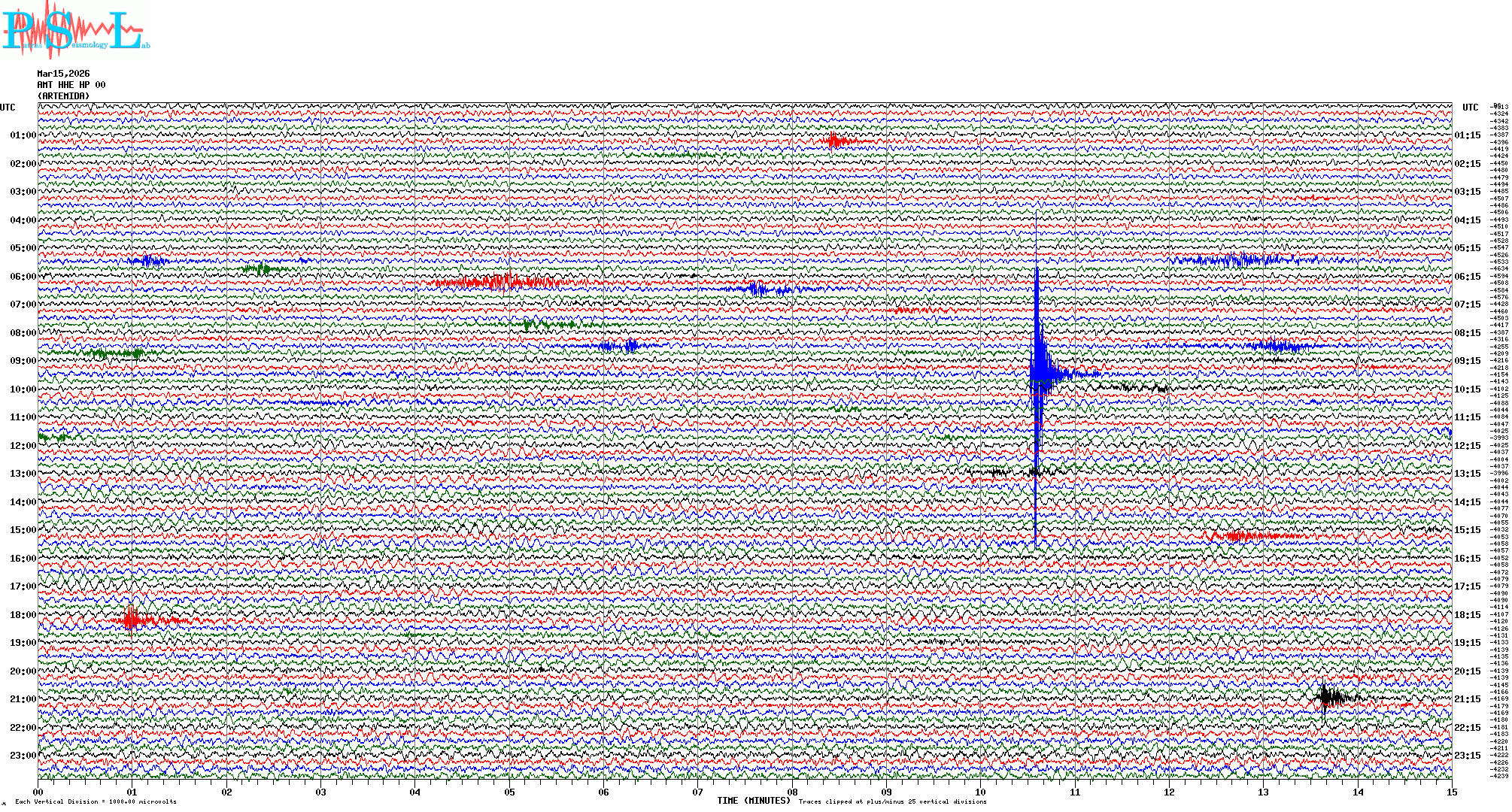The image size is (1512, 812).
Task: Click the vertical division microvolts footnote
Action: [96, 801]
